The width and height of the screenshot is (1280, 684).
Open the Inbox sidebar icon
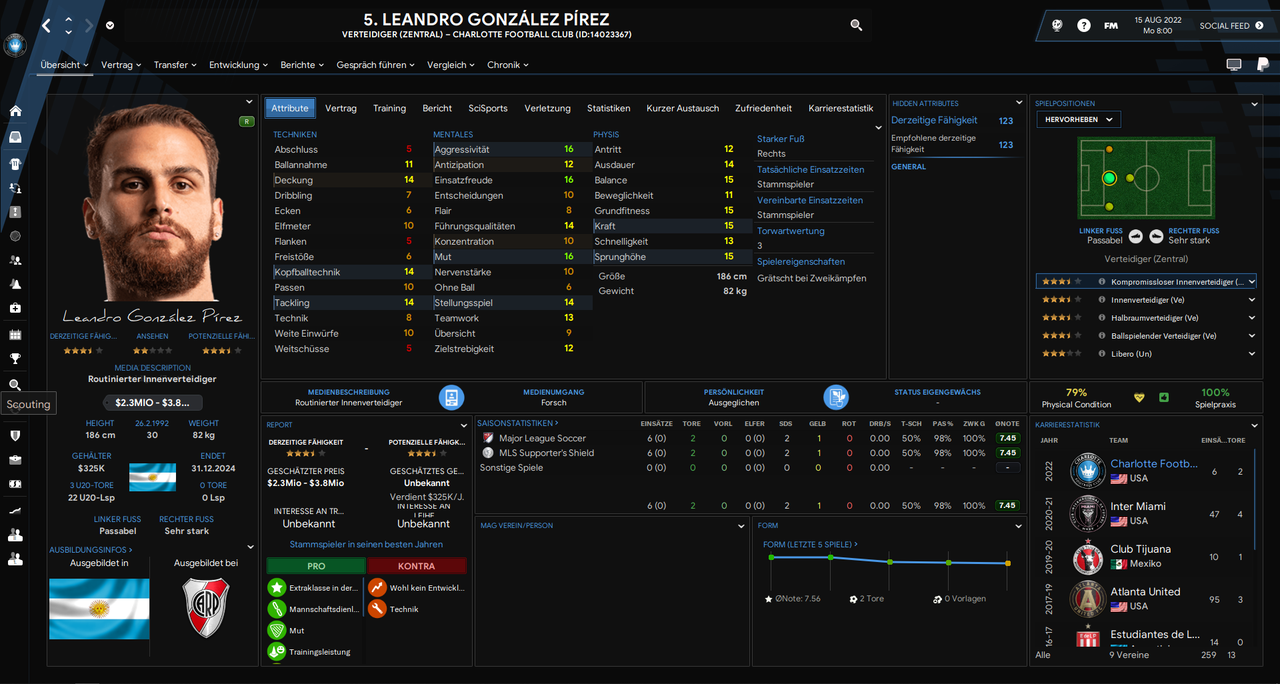[x=15, y=137]
